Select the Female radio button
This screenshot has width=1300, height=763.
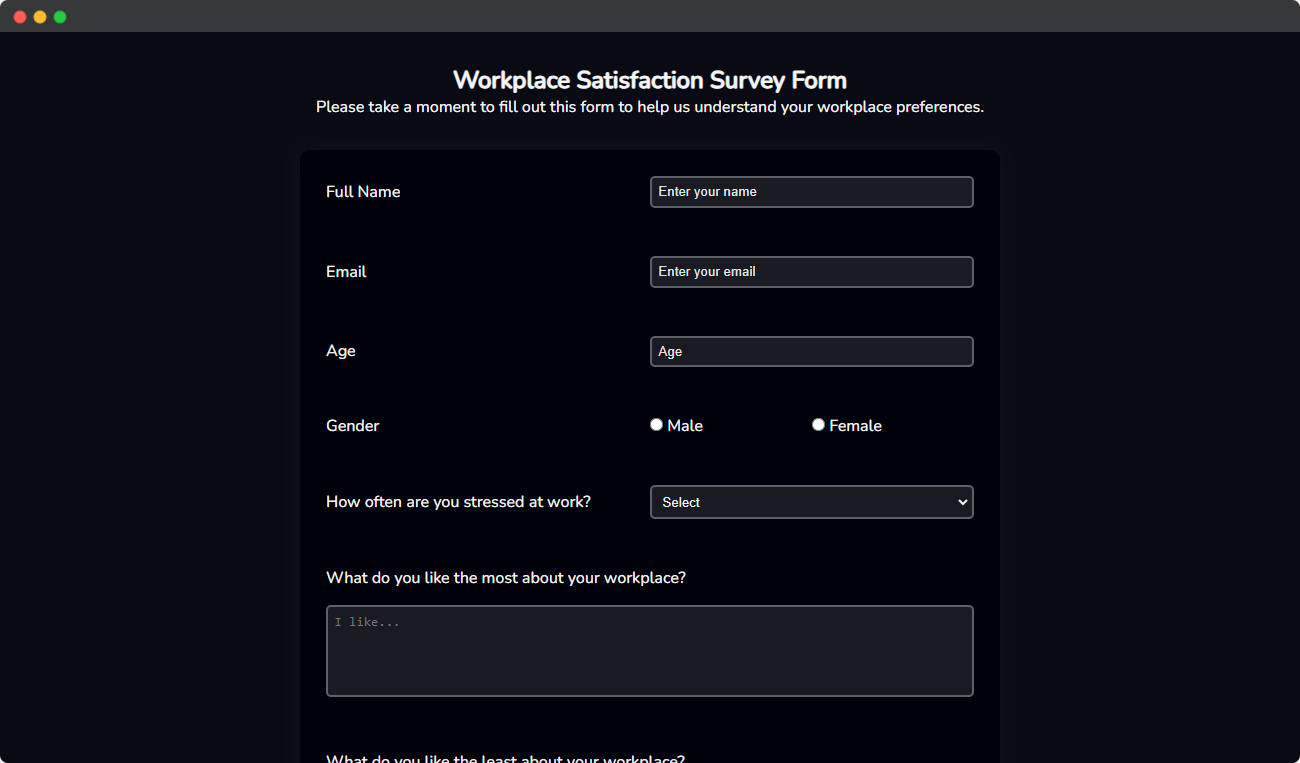point(819,425)
